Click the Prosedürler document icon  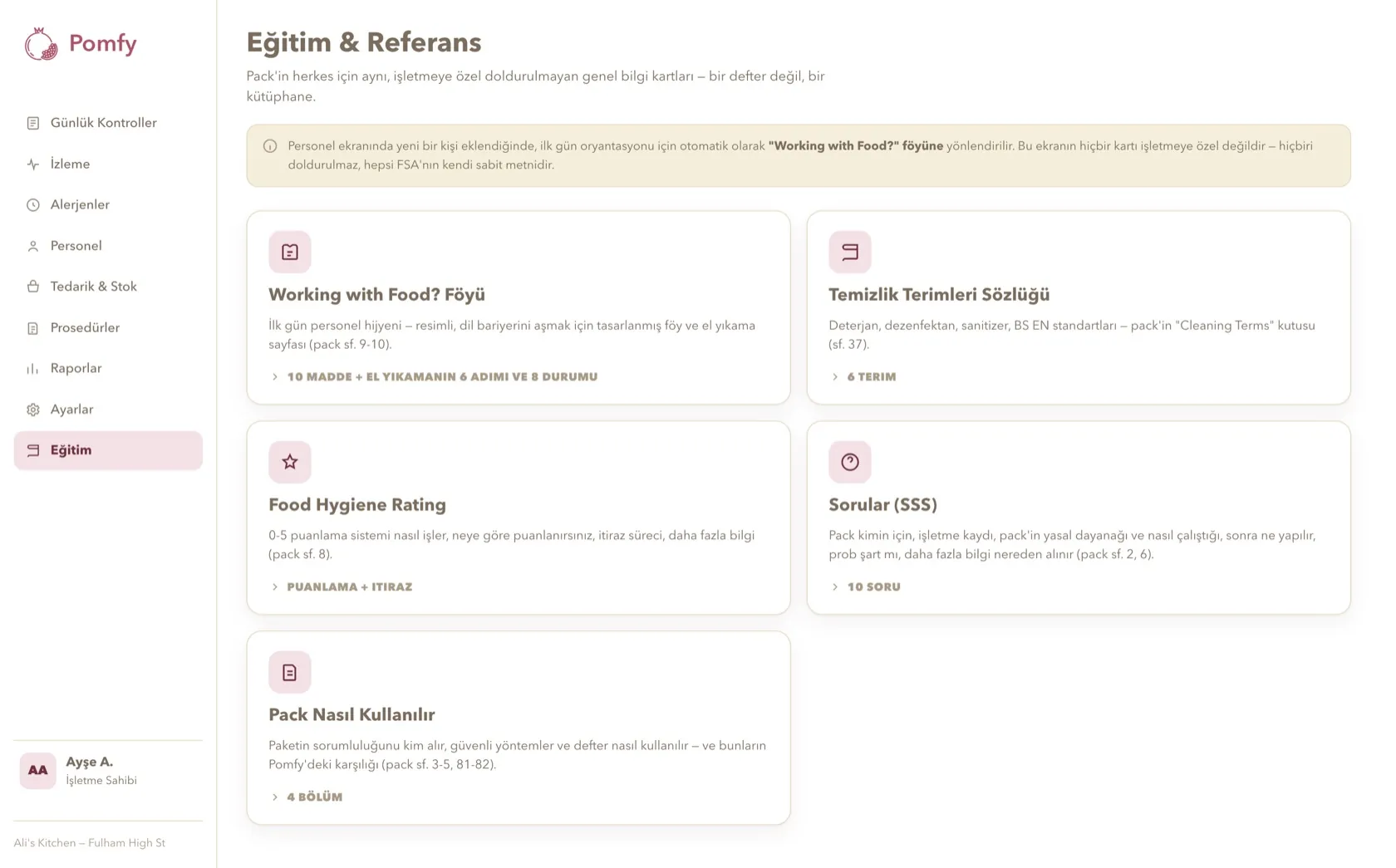pyautogui.click(x=33, y=328)
